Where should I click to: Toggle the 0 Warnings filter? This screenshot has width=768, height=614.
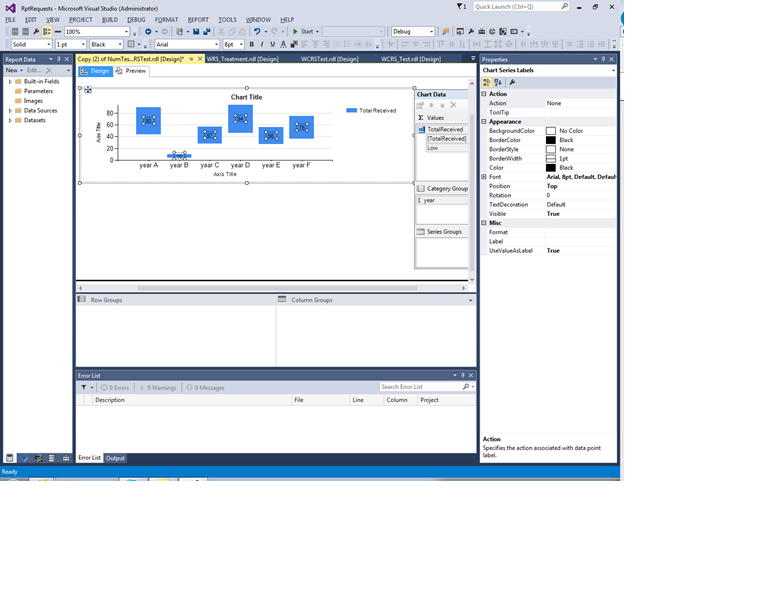158,387
